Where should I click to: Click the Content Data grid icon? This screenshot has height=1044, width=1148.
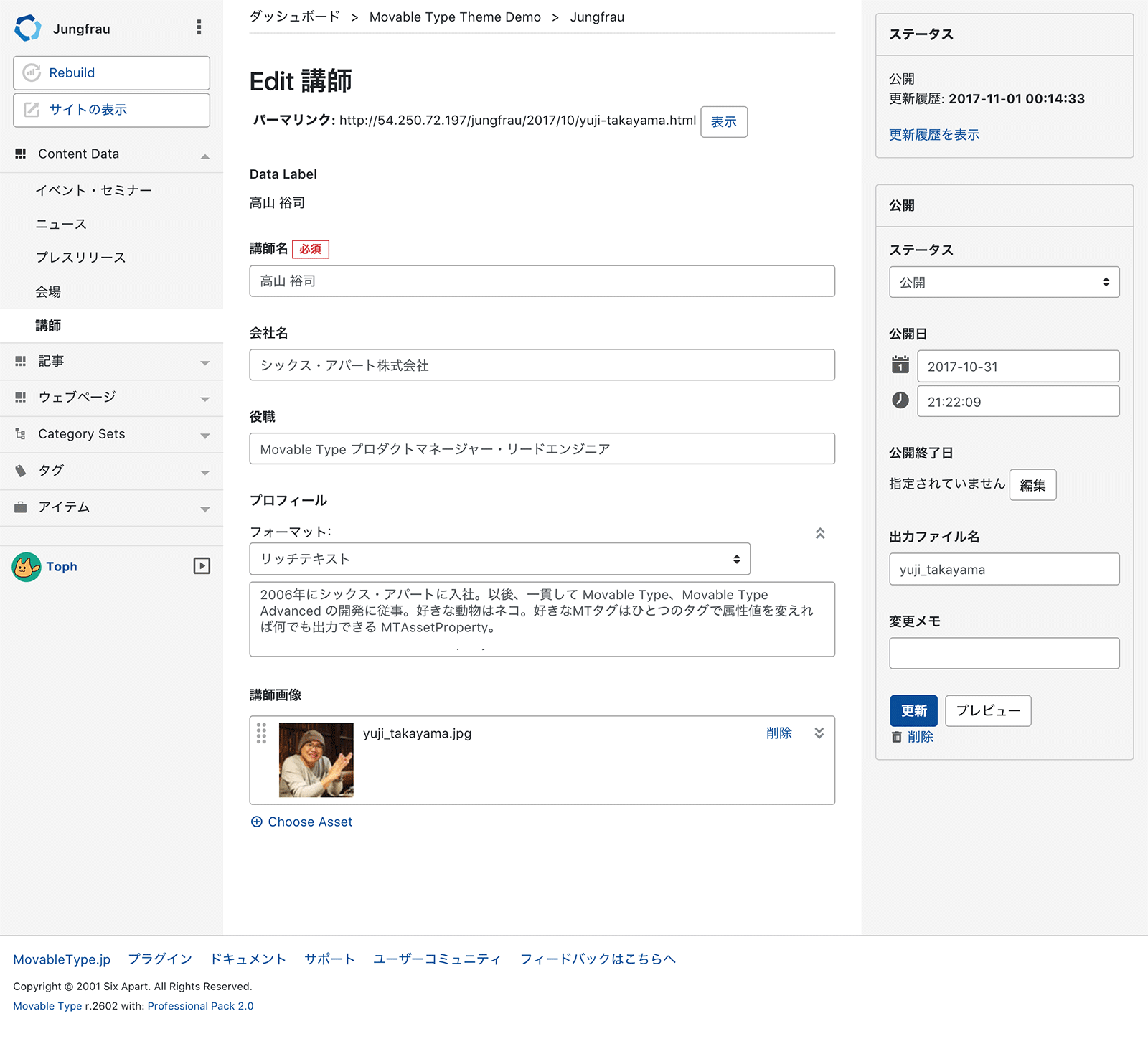point(21,154)
